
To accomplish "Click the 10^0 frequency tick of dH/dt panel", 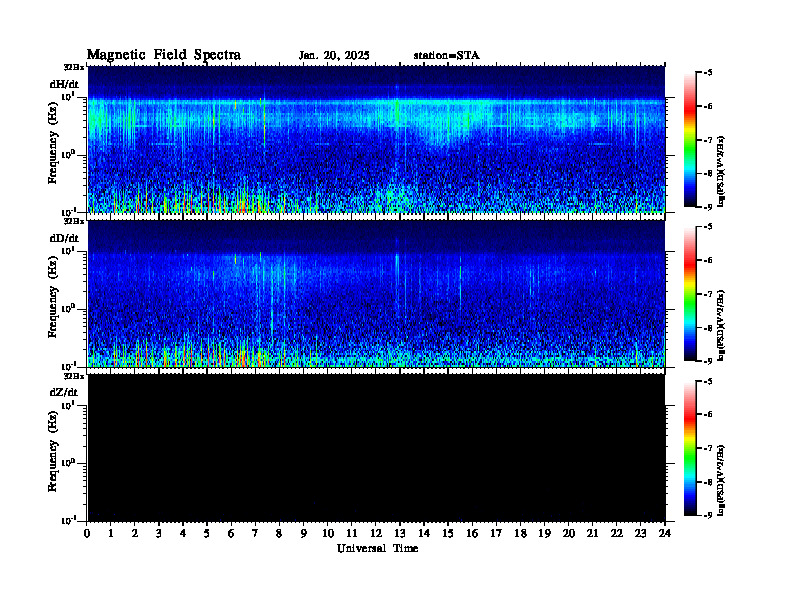I will [68, 154].
